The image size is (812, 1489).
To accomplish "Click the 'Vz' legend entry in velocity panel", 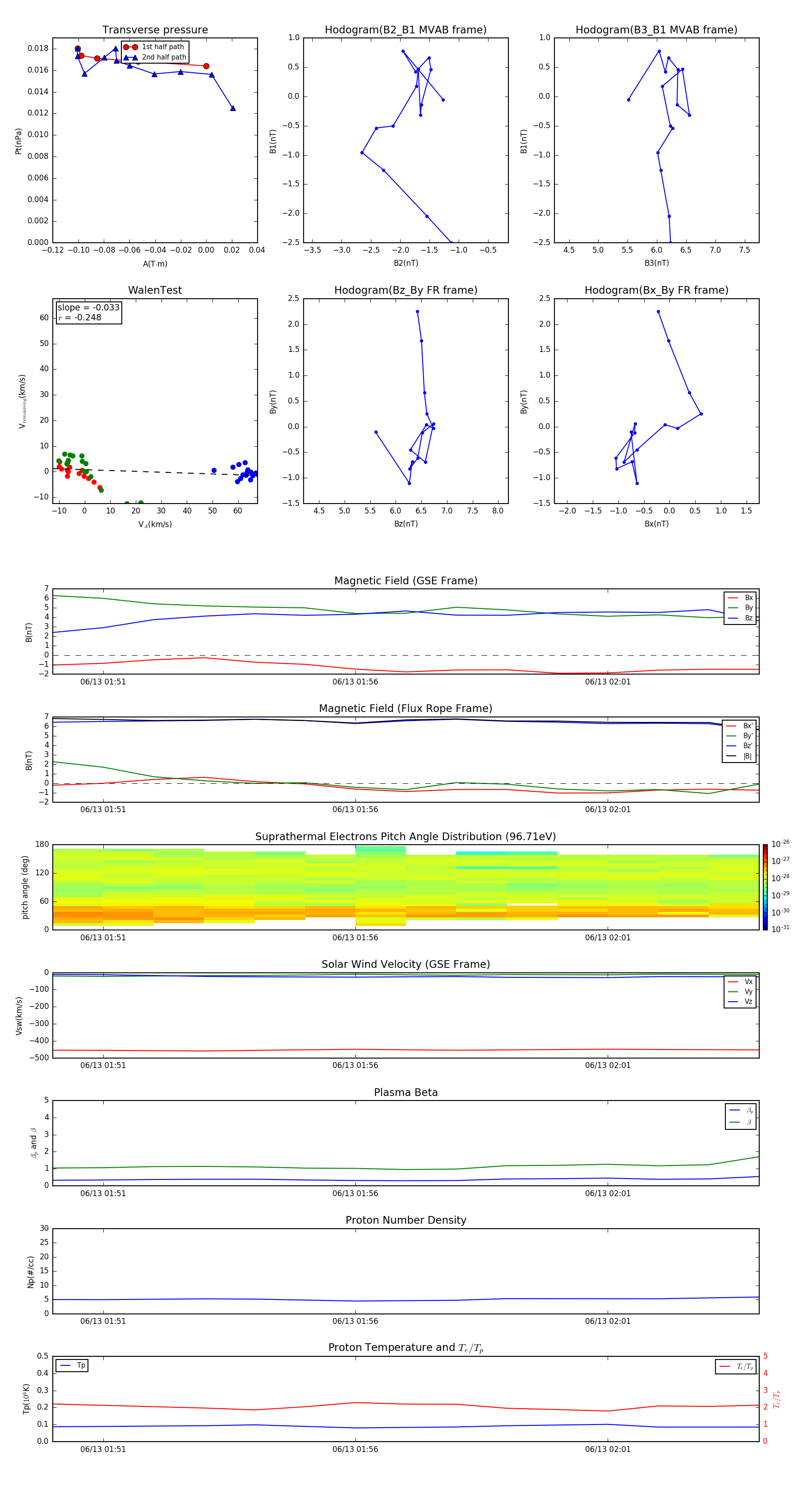I will coord(740,1002).
